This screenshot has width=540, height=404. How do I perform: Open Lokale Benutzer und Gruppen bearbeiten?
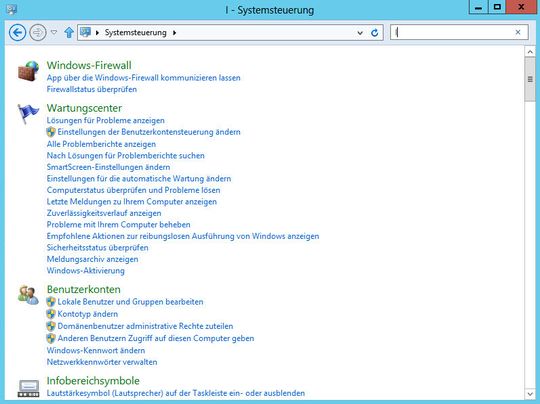tap(130, 302)
